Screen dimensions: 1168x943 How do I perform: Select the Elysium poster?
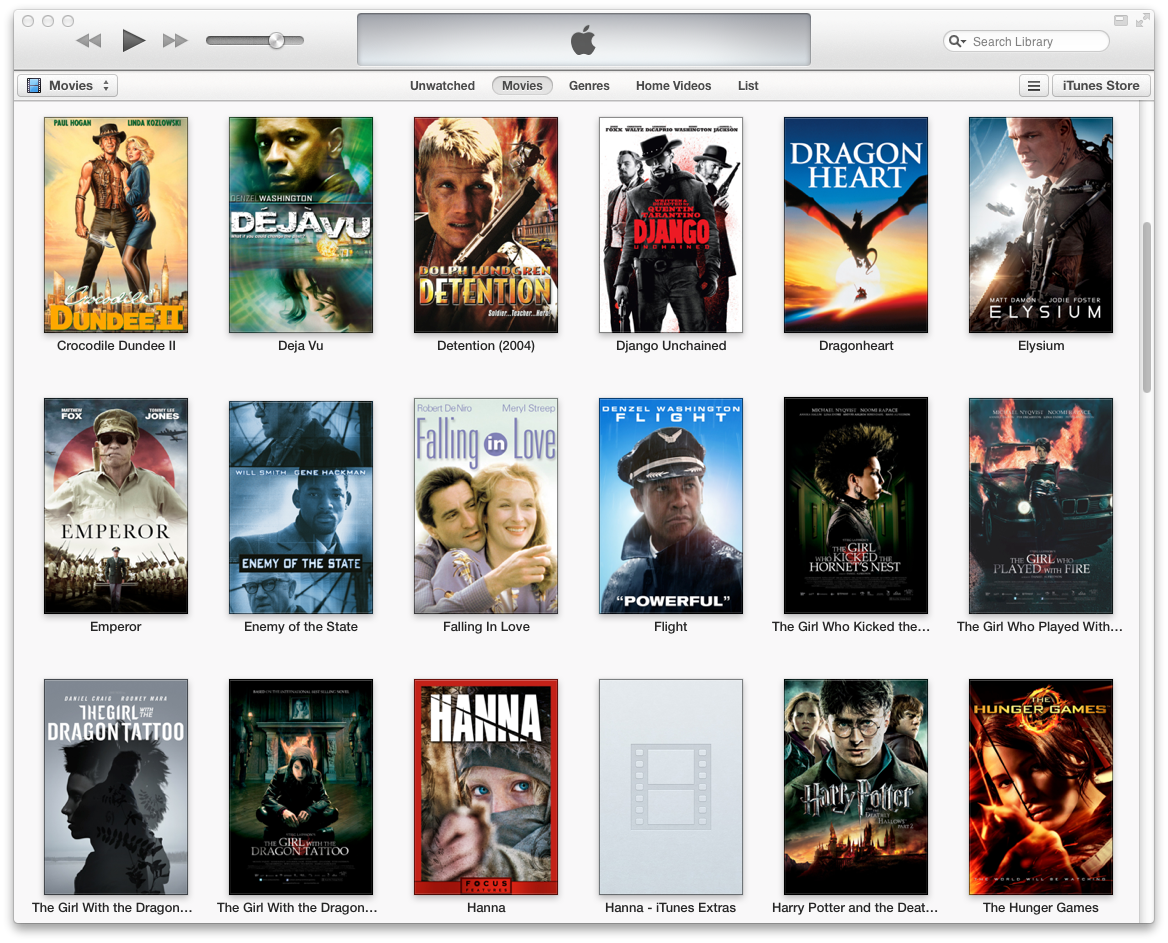point(1041,225)
